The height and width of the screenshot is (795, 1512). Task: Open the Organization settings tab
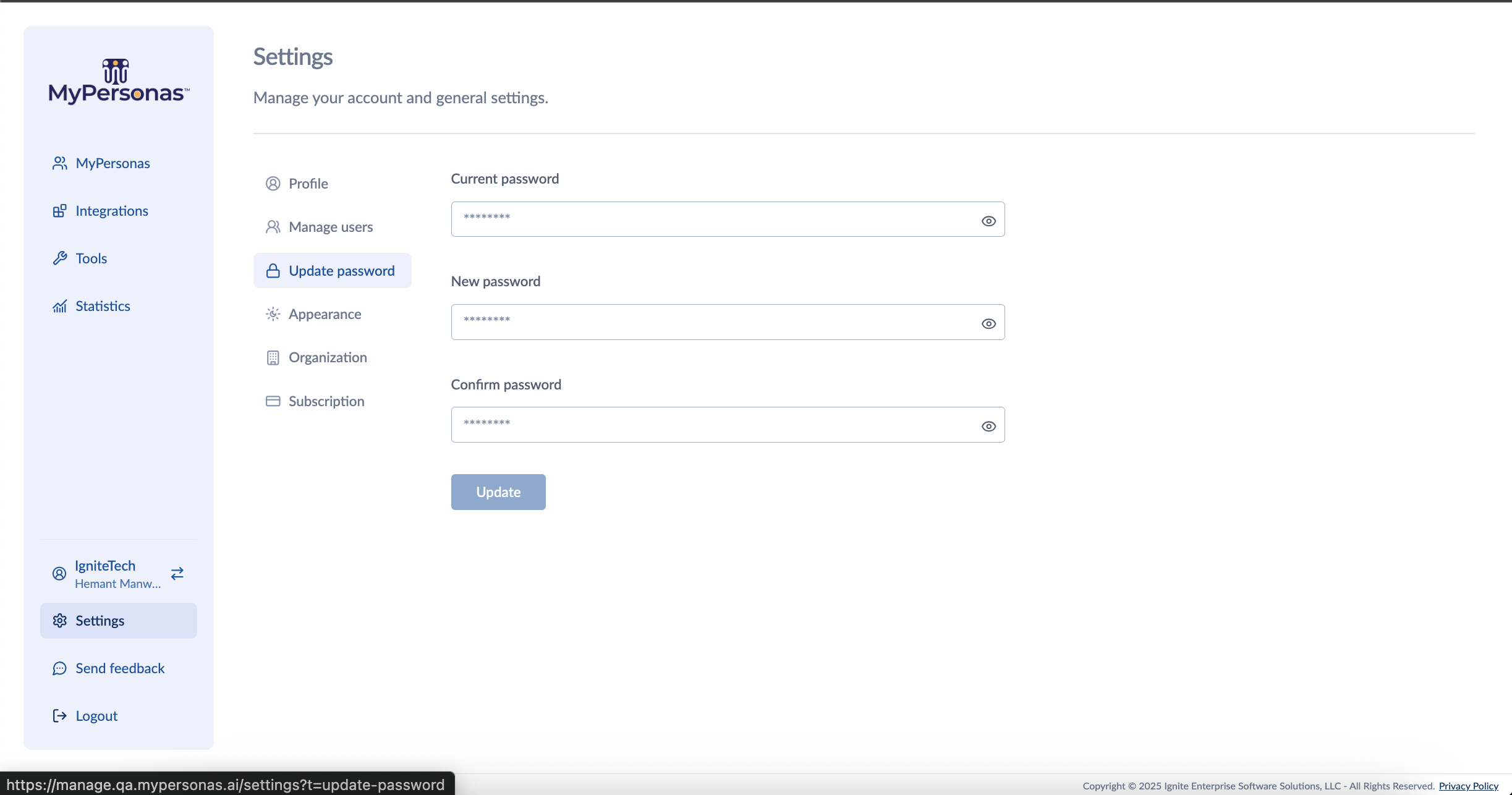[x=328, y=357]
